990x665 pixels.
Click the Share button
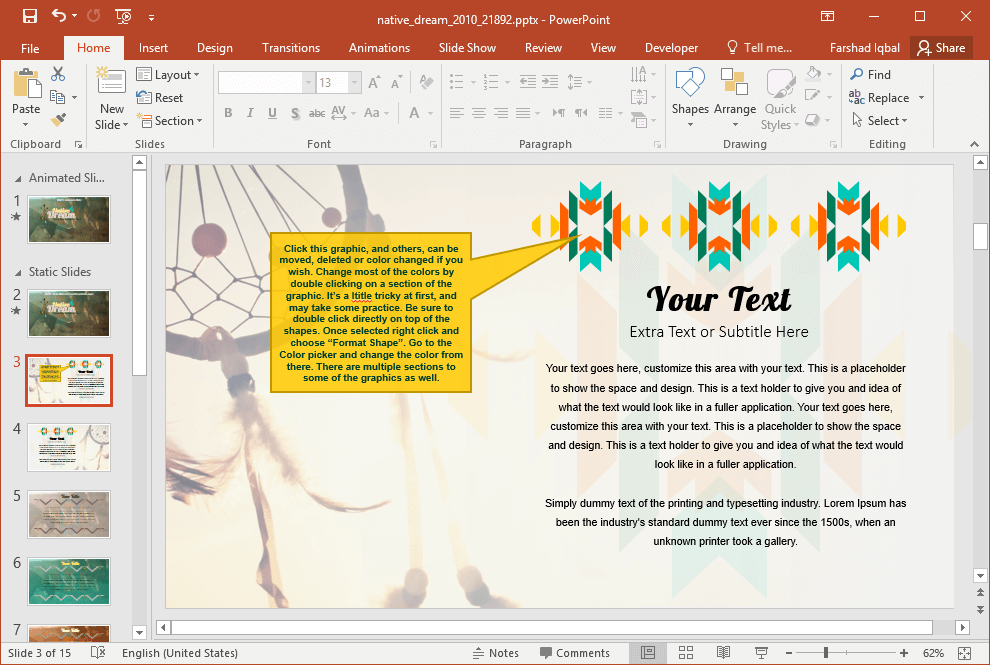941,47
